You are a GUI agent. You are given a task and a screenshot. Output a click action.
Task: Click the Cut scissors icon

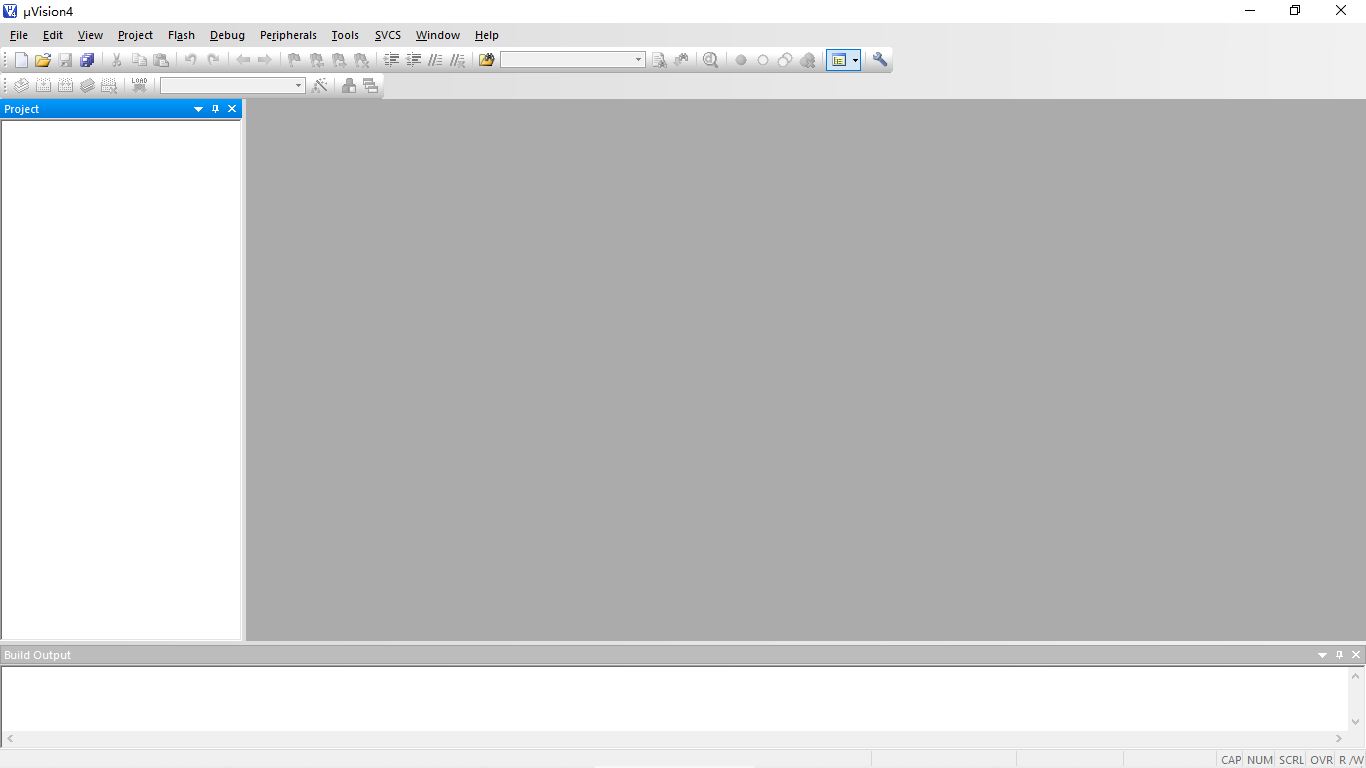pyautogui.click(x=116, y=60)
